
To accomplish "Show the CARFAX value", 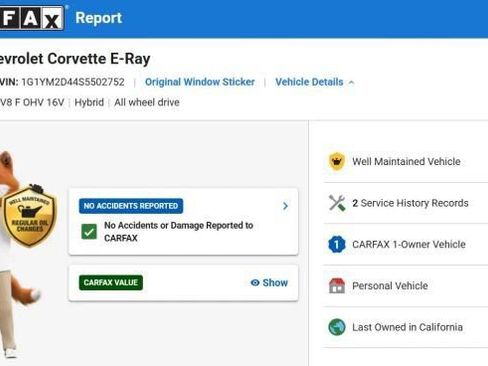I will pyautogui.click(x=269, y=283).
